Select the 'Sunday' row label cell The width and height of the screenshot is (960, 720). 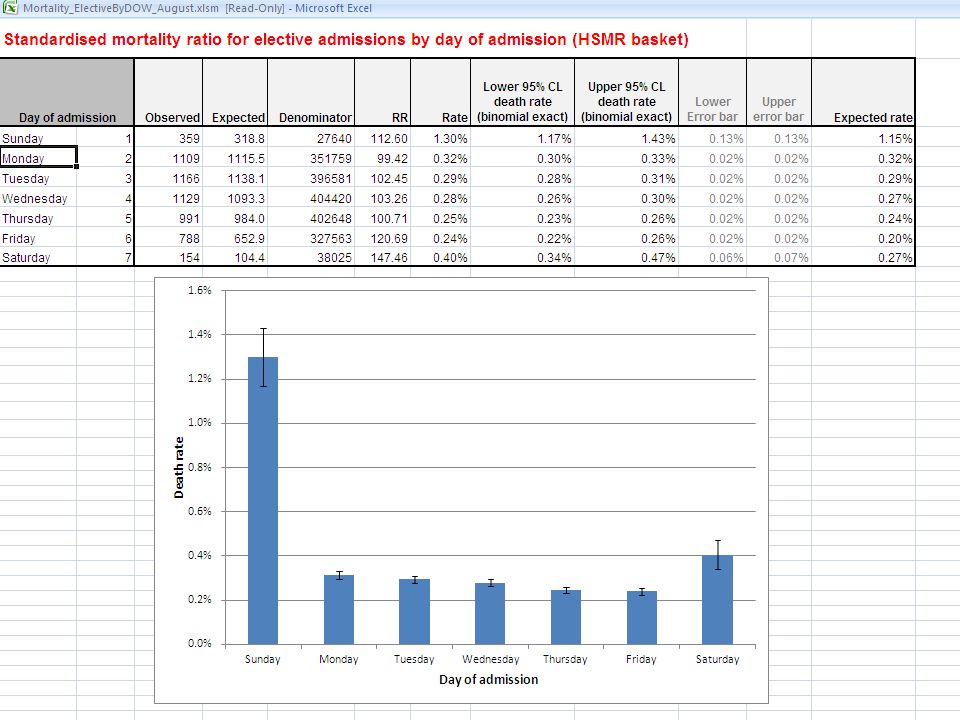pos(38,138)
